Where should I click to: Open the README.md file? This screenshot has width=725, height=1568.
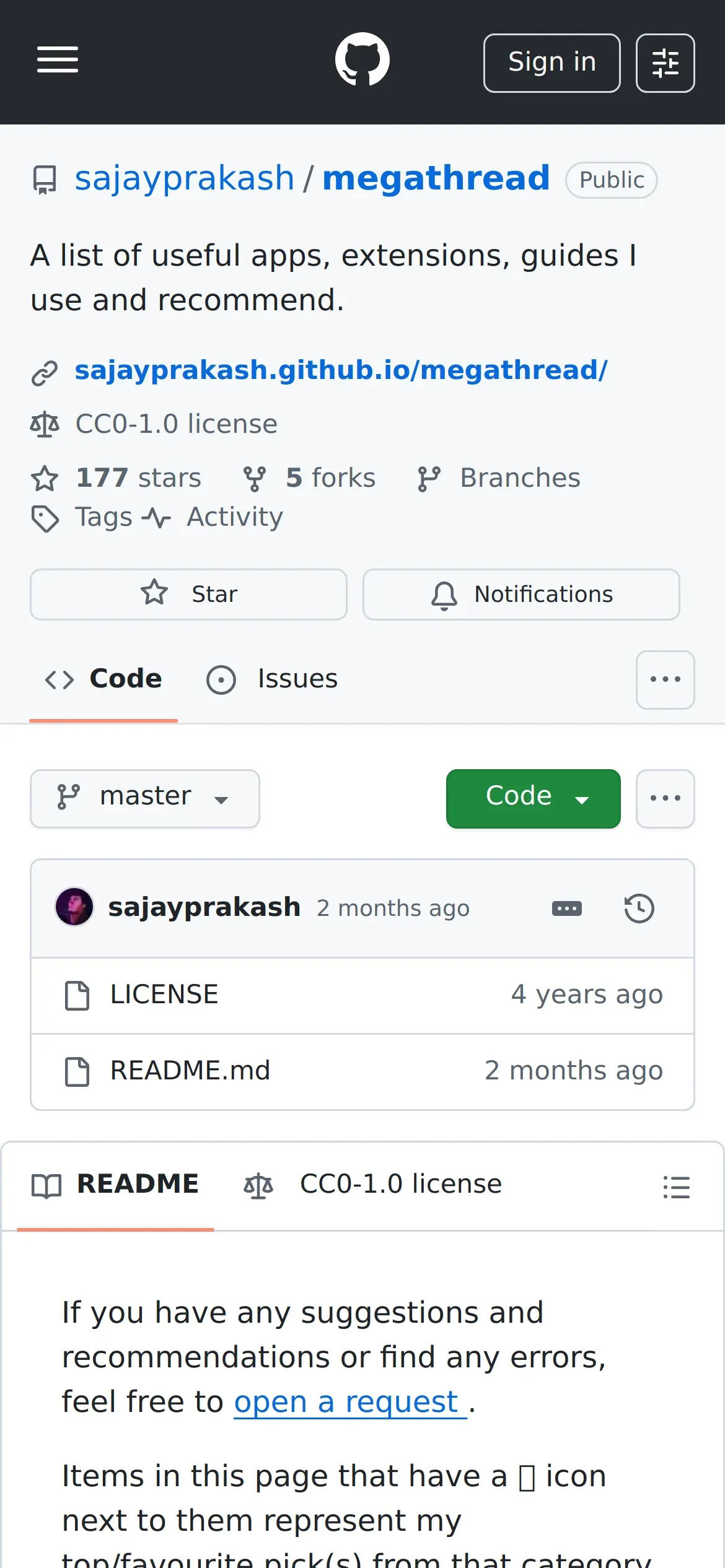click(190, 1071)
